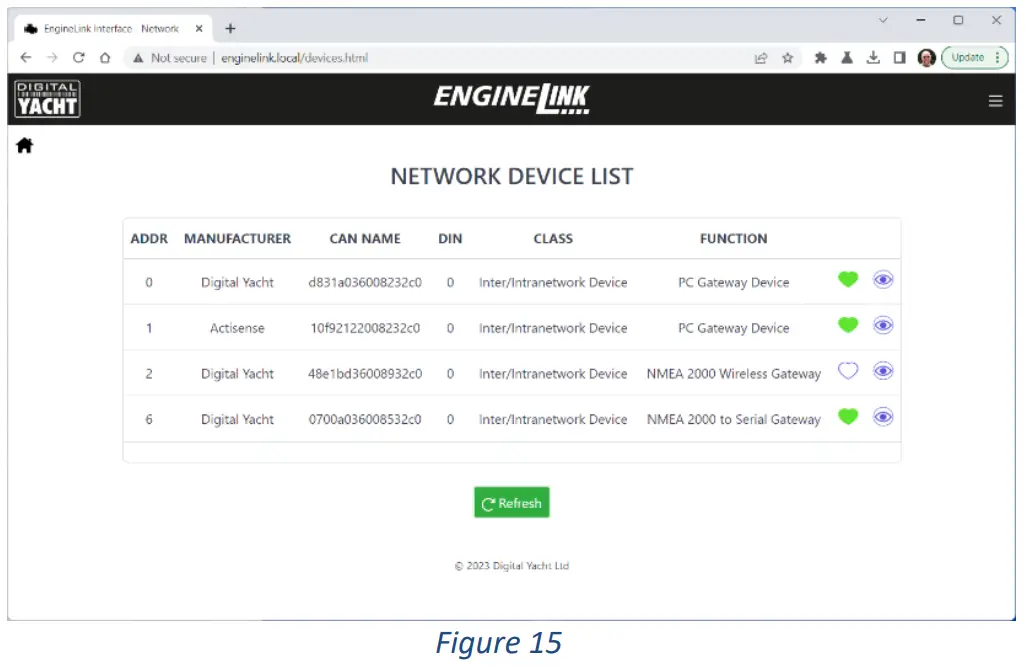Unfavorite the Actisense PC Gateway device
The width and height of the screenshot is (1026, 670).
click(847, 325)
